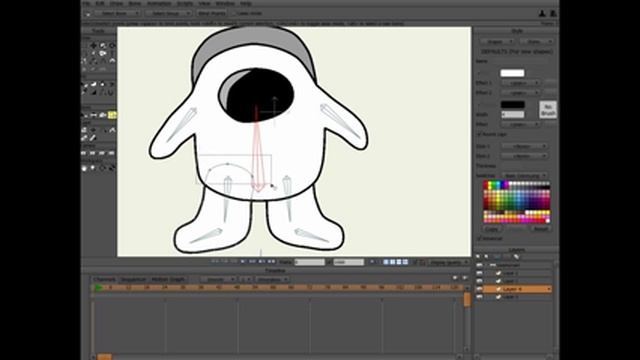The image size is (640, 360).
Task: Select the orange Layer 4 row
Action: (518, 289)
